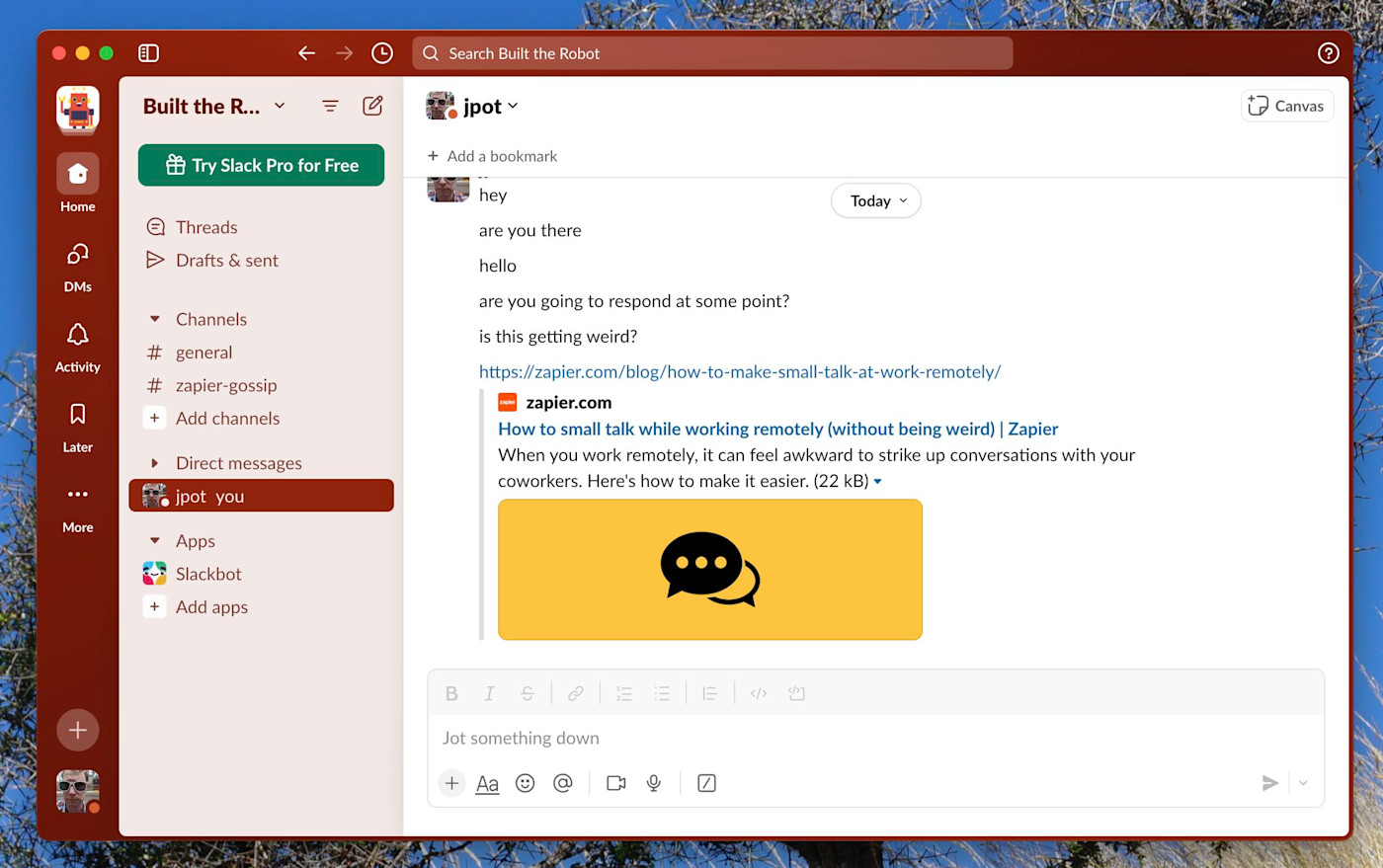Open the user profile avatar at bottom left
Image resolution: width=1383 pixels, height=868 pixels.
tap(78, 791)
